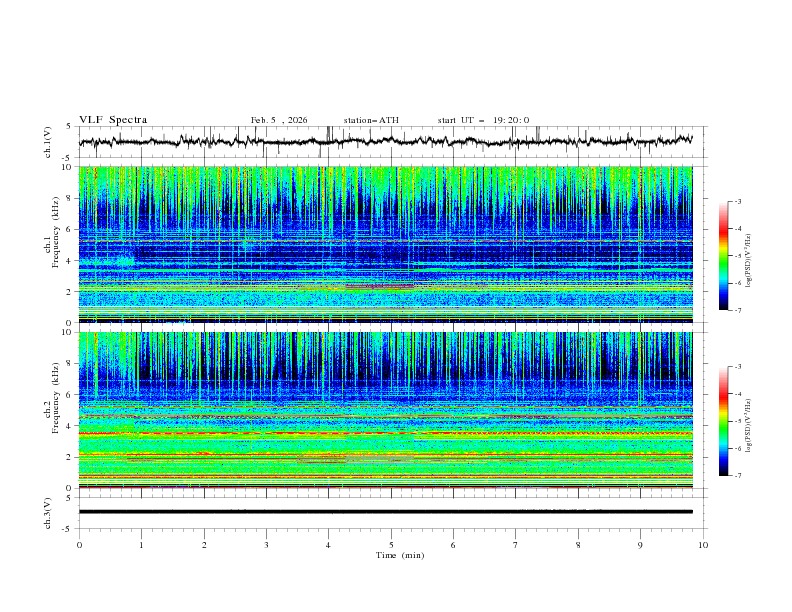
Task: Select the ch.2 "Frequency (kHz)" axis label
Action: [x=55, y=397]
